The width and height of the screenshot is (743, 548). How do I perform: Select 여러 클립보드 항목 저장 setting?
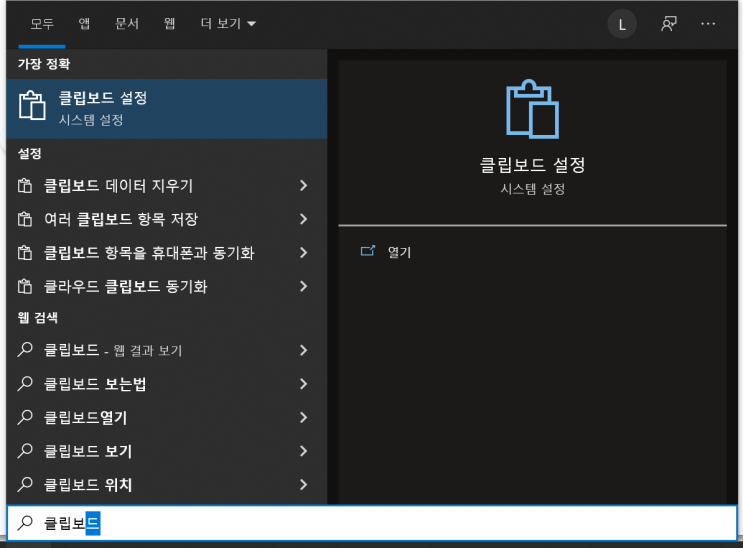click(167, 219)
